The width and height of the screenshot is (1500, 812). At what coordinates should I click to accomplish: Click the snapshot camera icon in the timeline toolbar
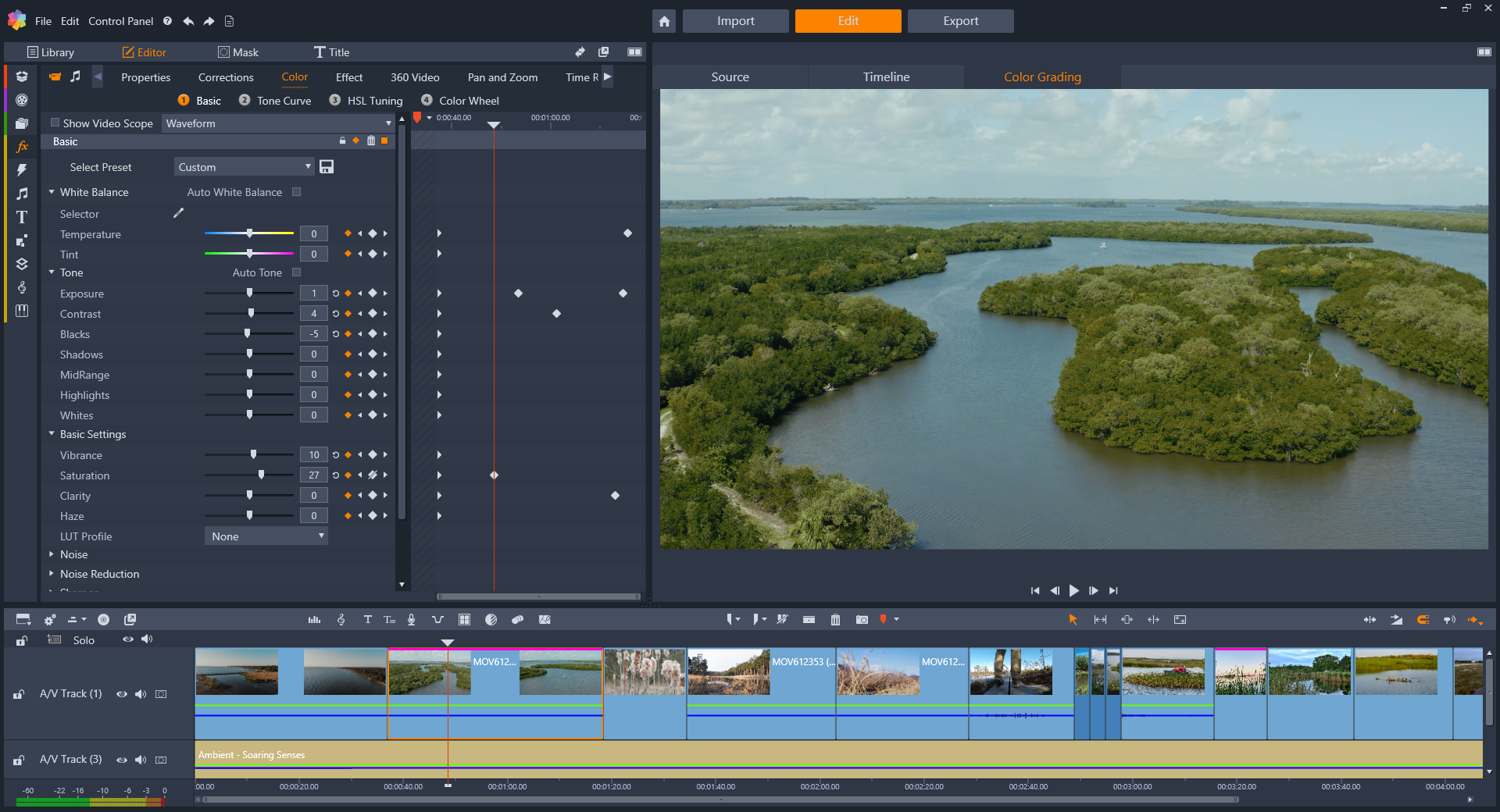[862, 619]
